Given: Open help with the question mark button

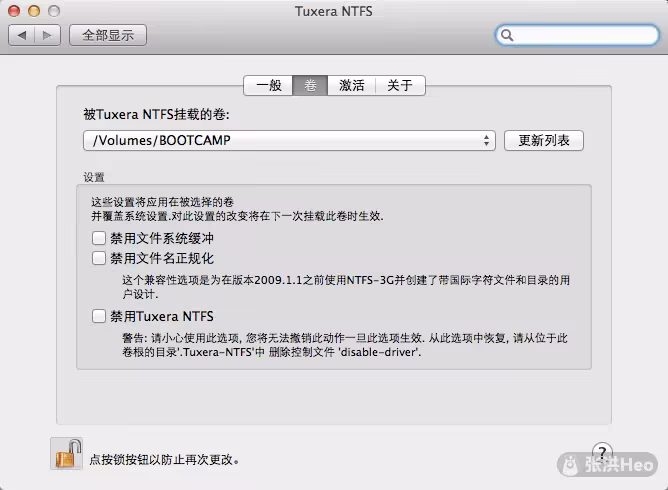Looking at the screenshot, I should click(602, 452).
